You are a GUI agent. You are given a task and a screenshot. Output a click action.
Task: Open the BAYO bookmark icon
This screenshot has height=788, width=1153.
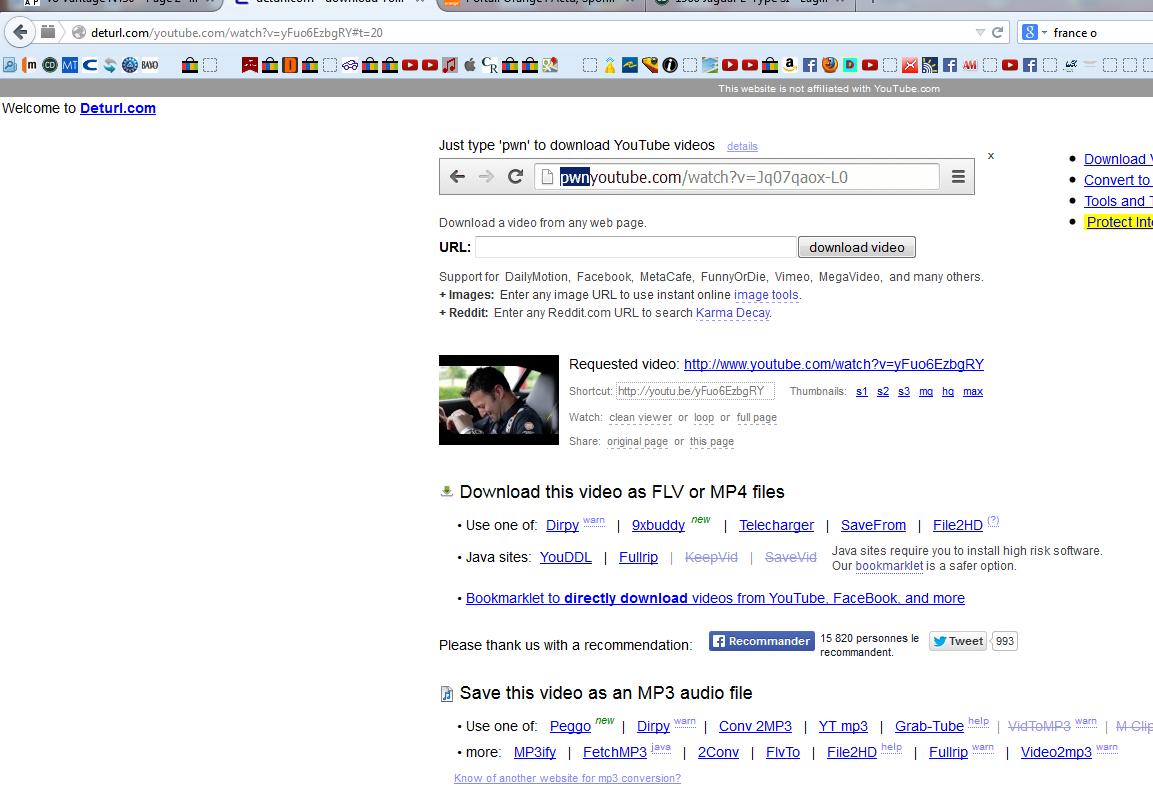(x=150, y=65)
